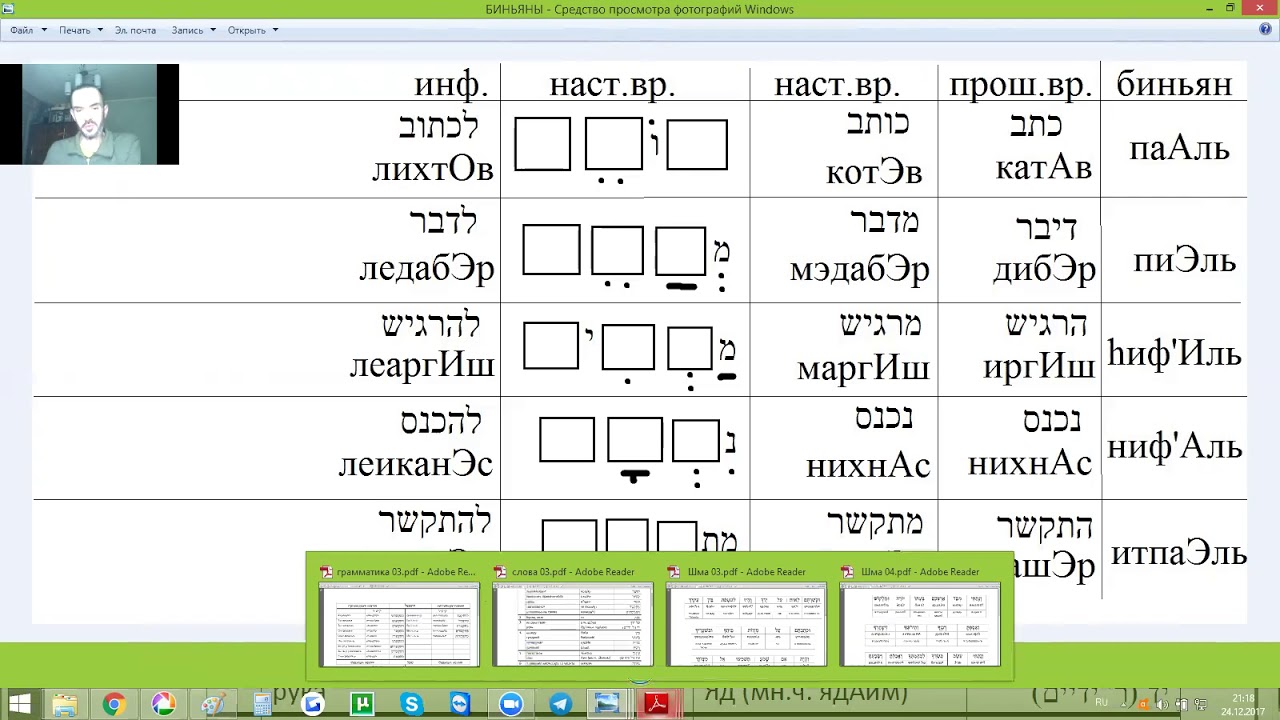Click the 'катАв' cell text
The image size is (1280, 720).
pos(1043,167)
